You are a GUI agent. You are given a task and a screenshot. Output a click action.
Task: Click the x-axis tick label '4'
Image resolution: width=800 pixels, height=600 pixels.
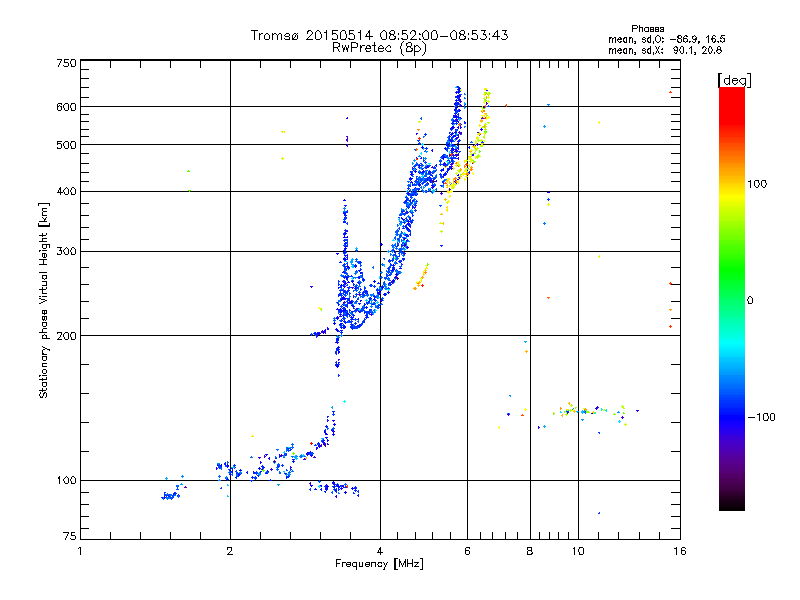point(380,551)
